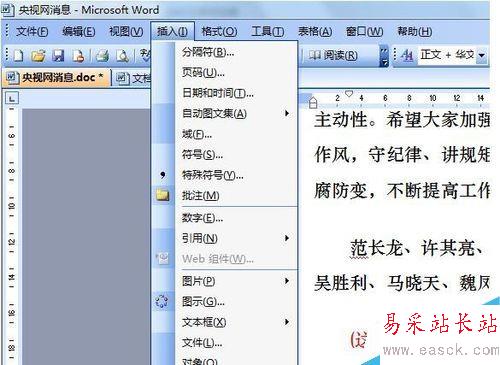The width and height of the screenshot is (500, 365).
Task: Expand 文本框(X) submenu
Action: point(224,322)
